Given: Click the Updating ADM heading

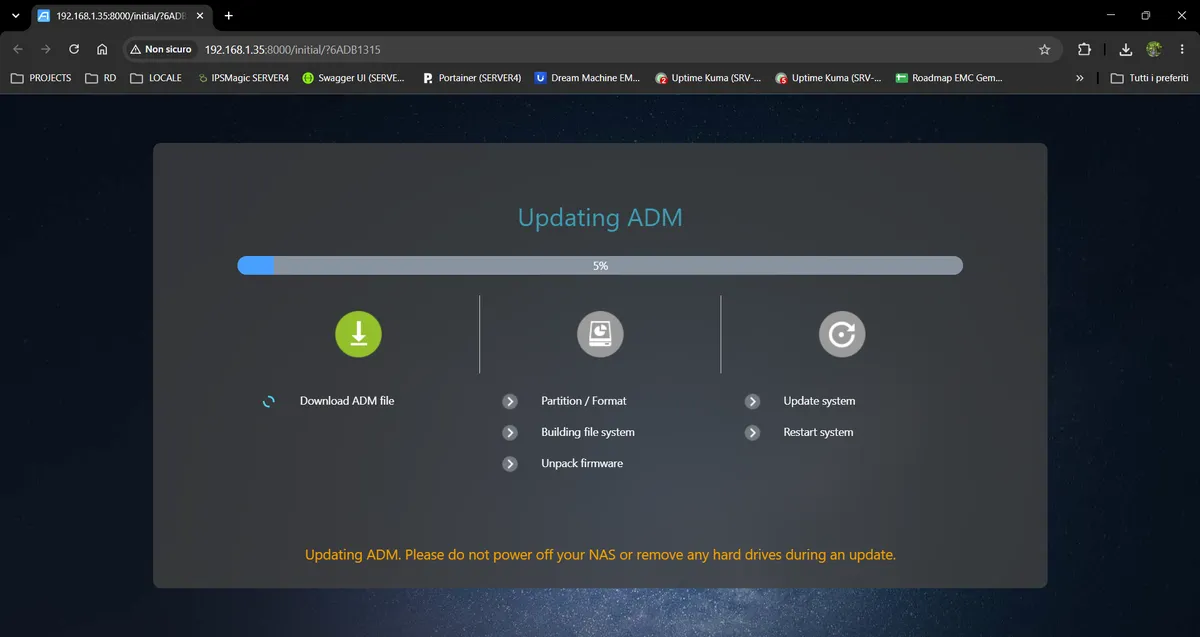Looking at the screenshot, I should 600,218.
